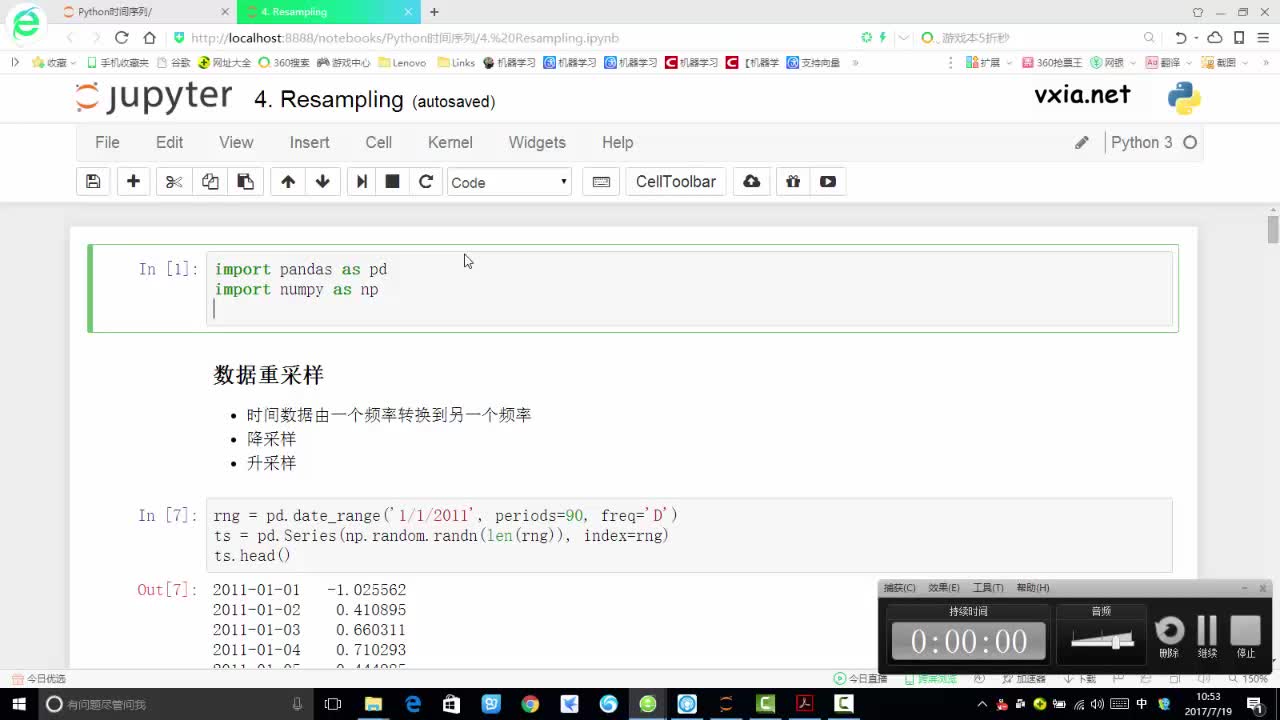Open the Insert menu
Image resolution: width=1280 pixels, height=720 pixels.
309,143
